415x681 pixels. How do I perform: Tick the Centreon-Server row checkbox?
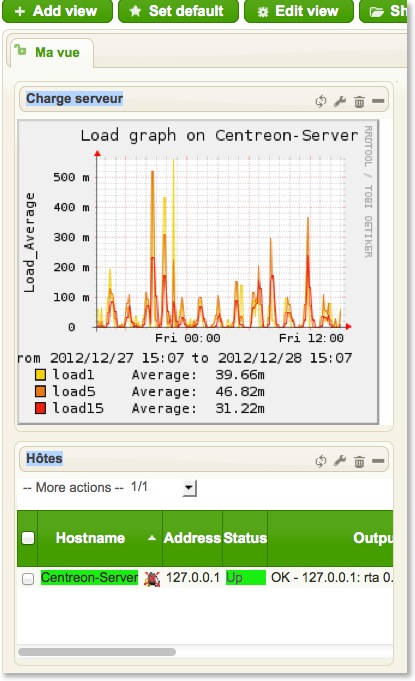28,579
